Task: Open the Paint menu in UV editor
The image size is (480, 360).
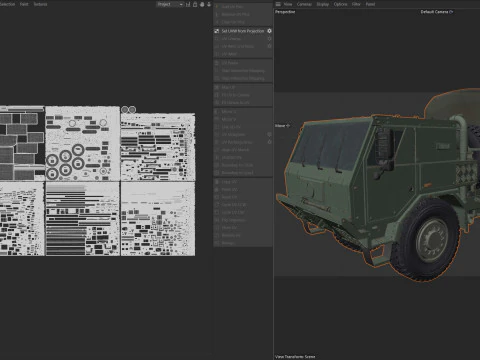Action: [24, 4]
